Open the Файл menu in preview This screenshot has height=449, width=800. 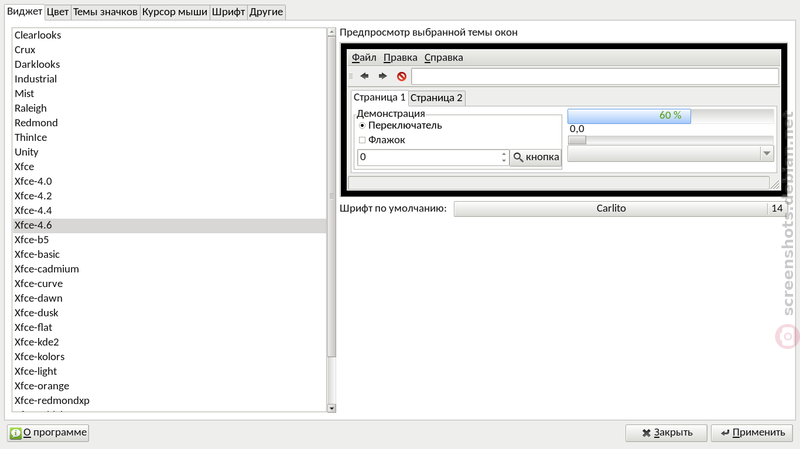click(364, 58)
